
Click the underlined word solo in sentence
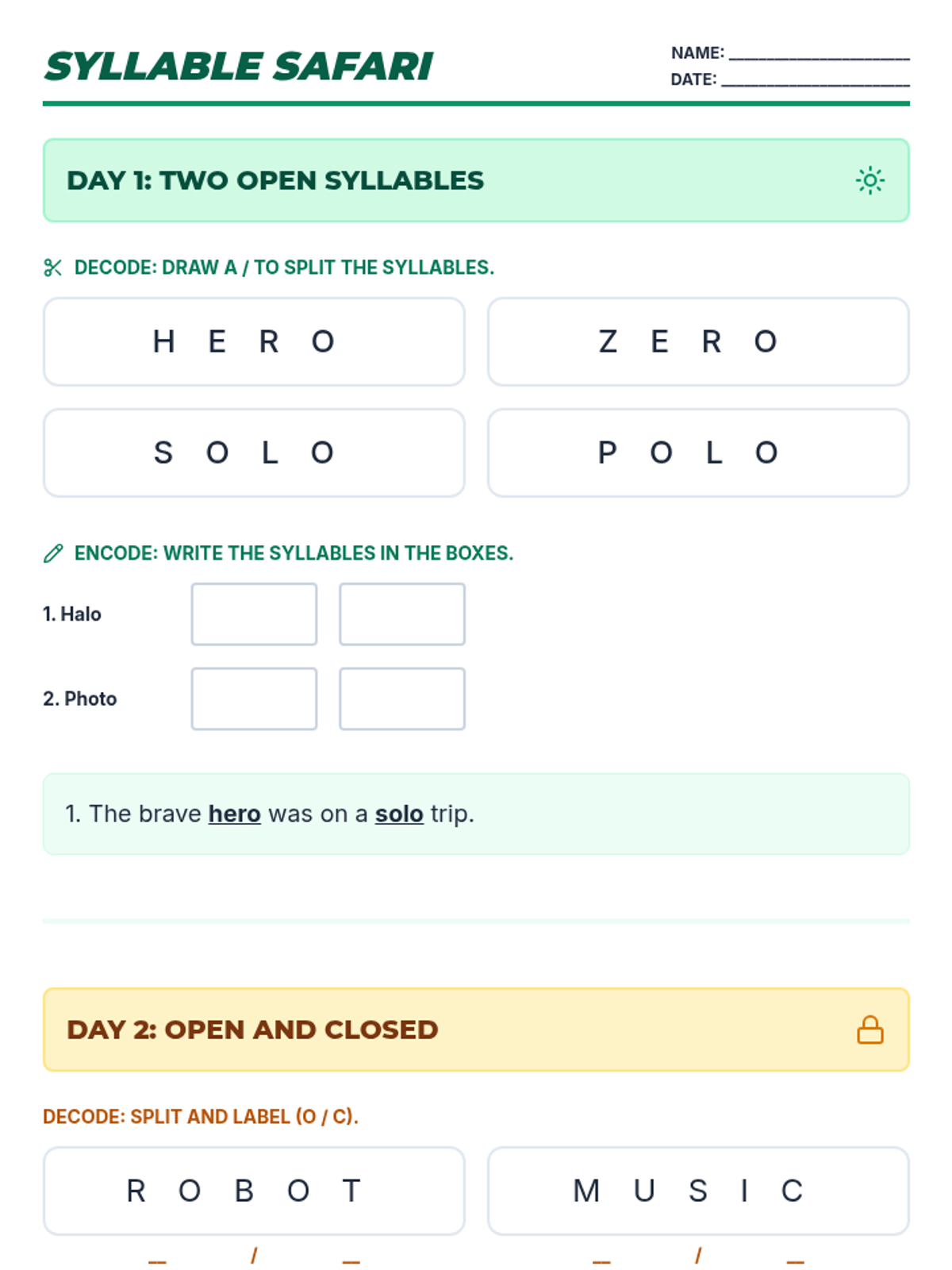(x=399, y=814)
